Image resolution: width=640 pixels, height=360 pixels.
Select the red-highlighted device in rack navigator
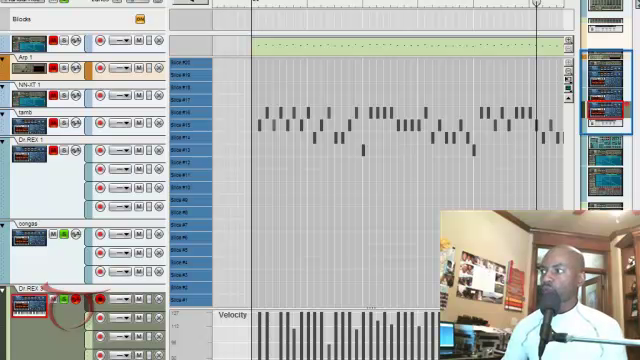point(606,110)
